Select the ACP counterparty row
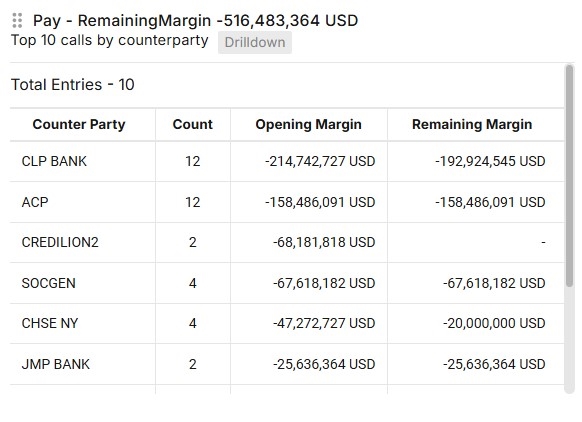582x422 pixels. click(287, 202)
